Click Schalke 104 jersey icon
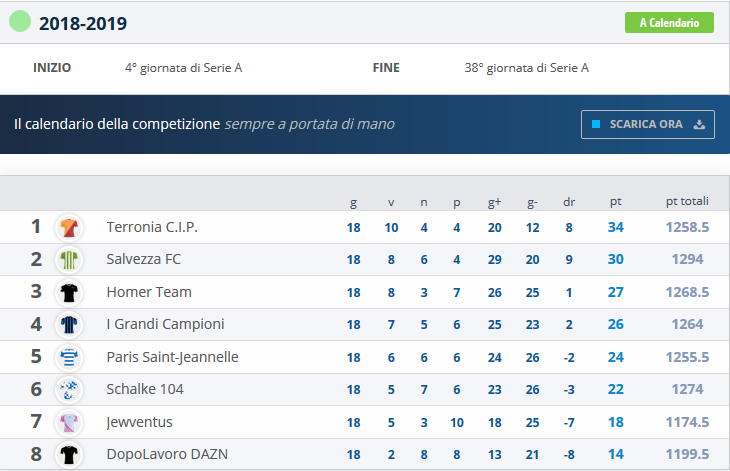This screenshot has width=730, height=471. point(69,390)
